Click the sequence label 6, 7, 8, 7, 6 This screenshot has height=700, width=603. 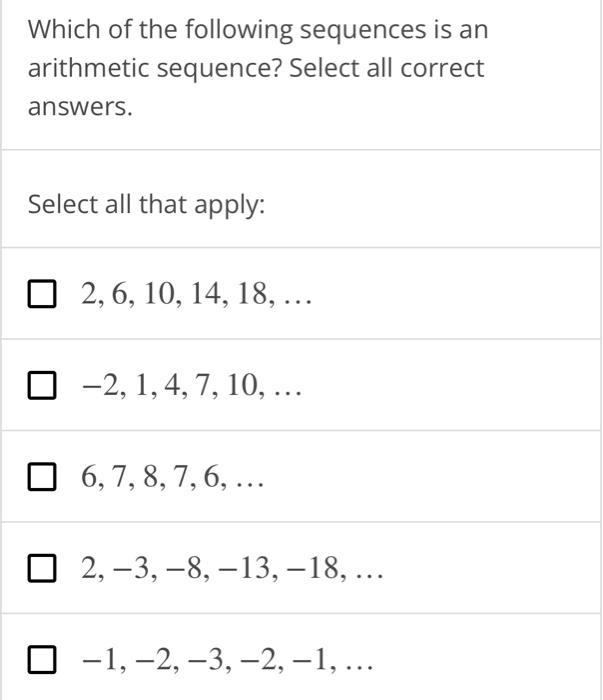[x=172, y=477]
